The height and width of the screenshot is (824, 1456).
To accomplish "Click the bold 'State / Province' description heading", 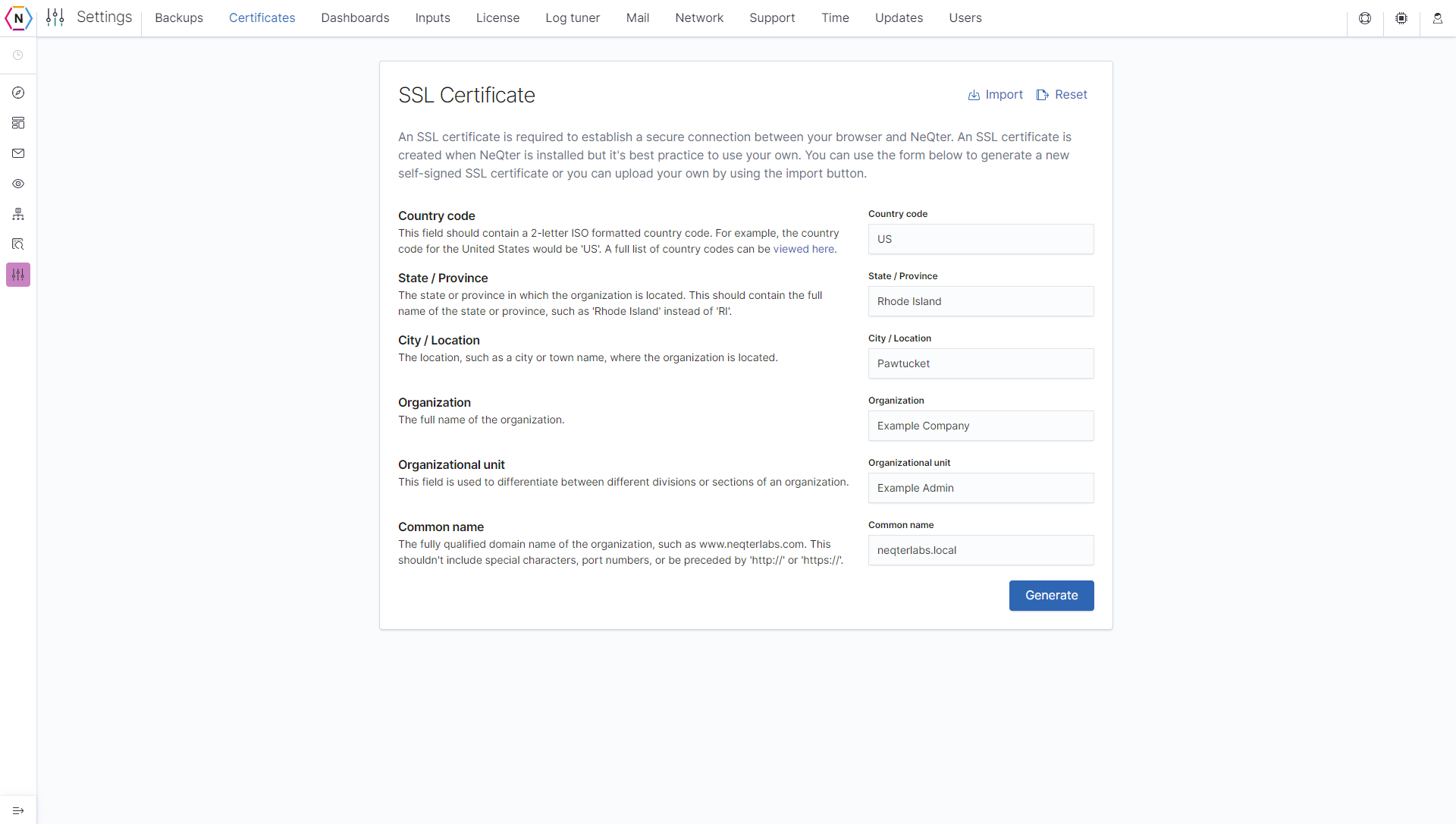I will [443, 278].
